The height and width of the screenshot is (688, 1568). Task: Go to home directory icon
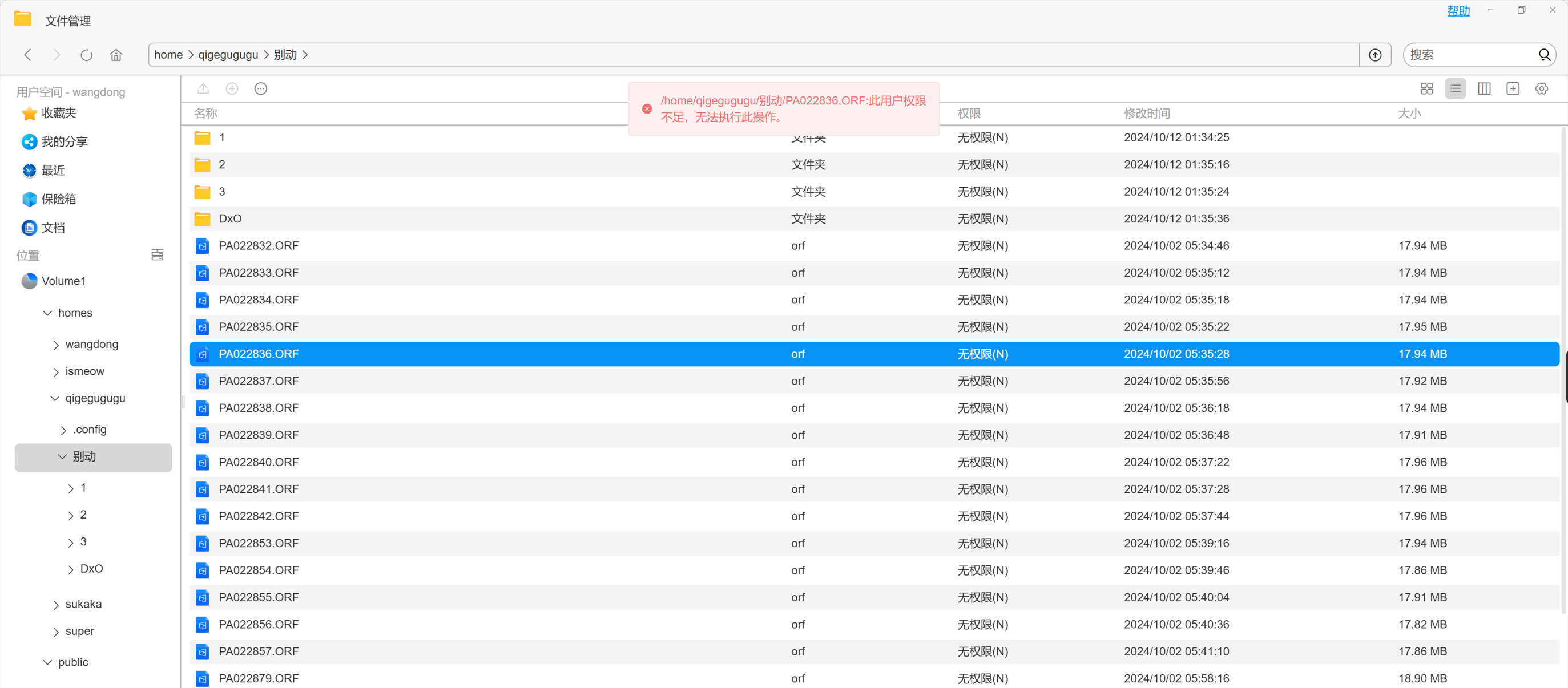pyautogui.click(x=116, y=55)
